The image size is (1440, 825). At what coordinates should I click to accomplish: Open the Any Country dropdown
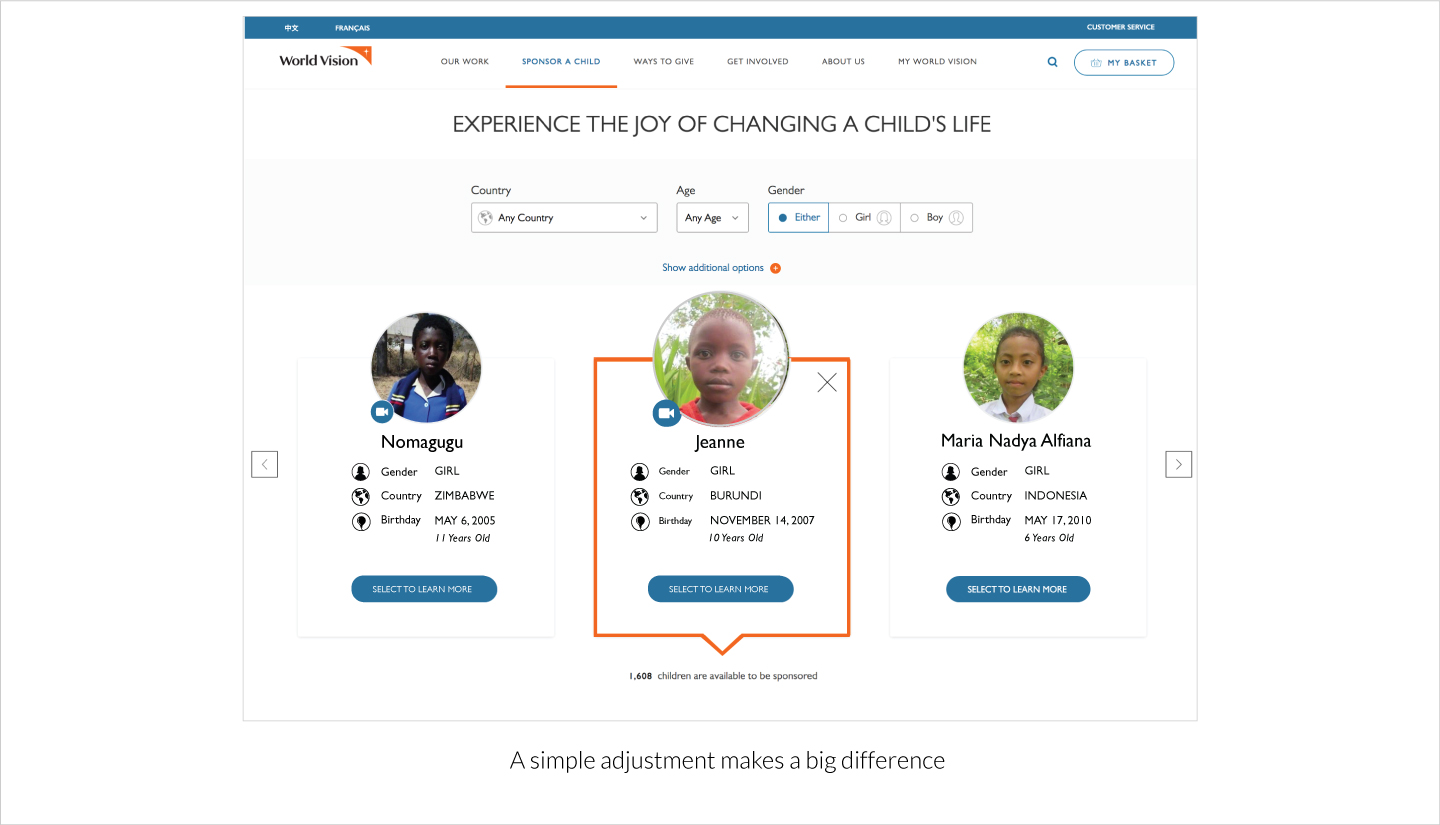564,218
